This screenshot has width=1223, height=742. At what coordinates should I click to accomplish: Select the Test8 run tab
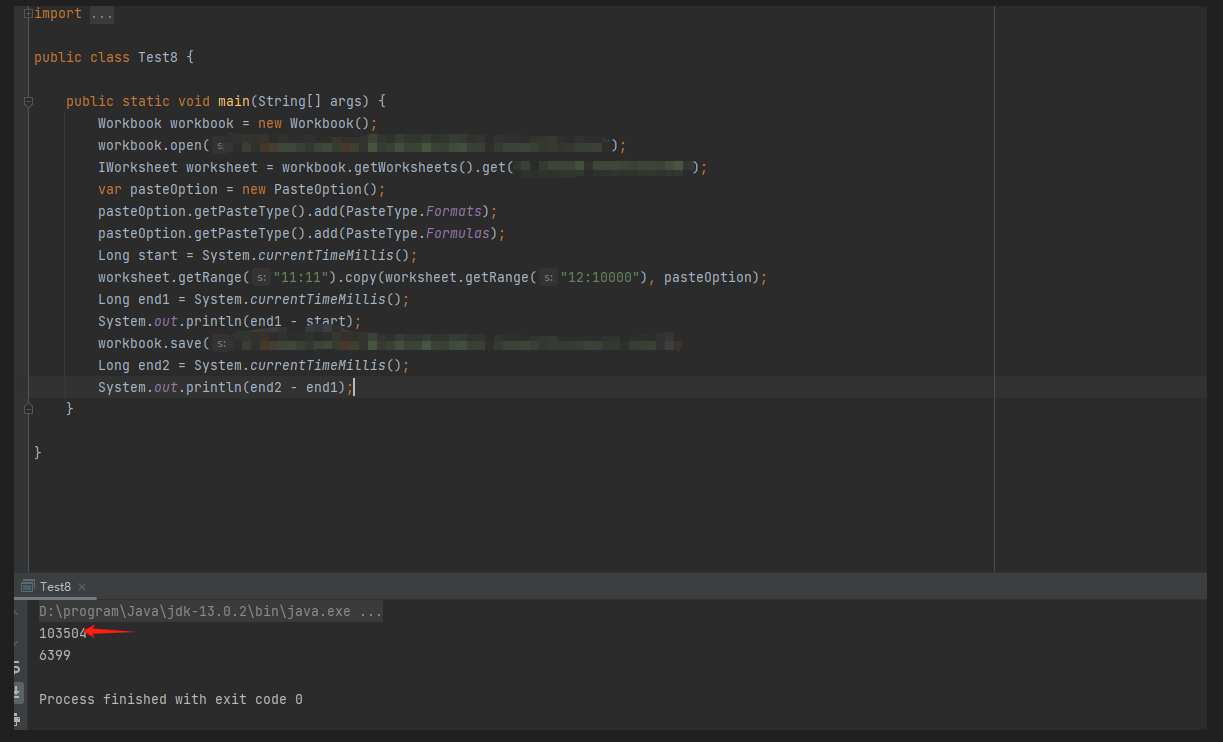click(x=55, y=587)
